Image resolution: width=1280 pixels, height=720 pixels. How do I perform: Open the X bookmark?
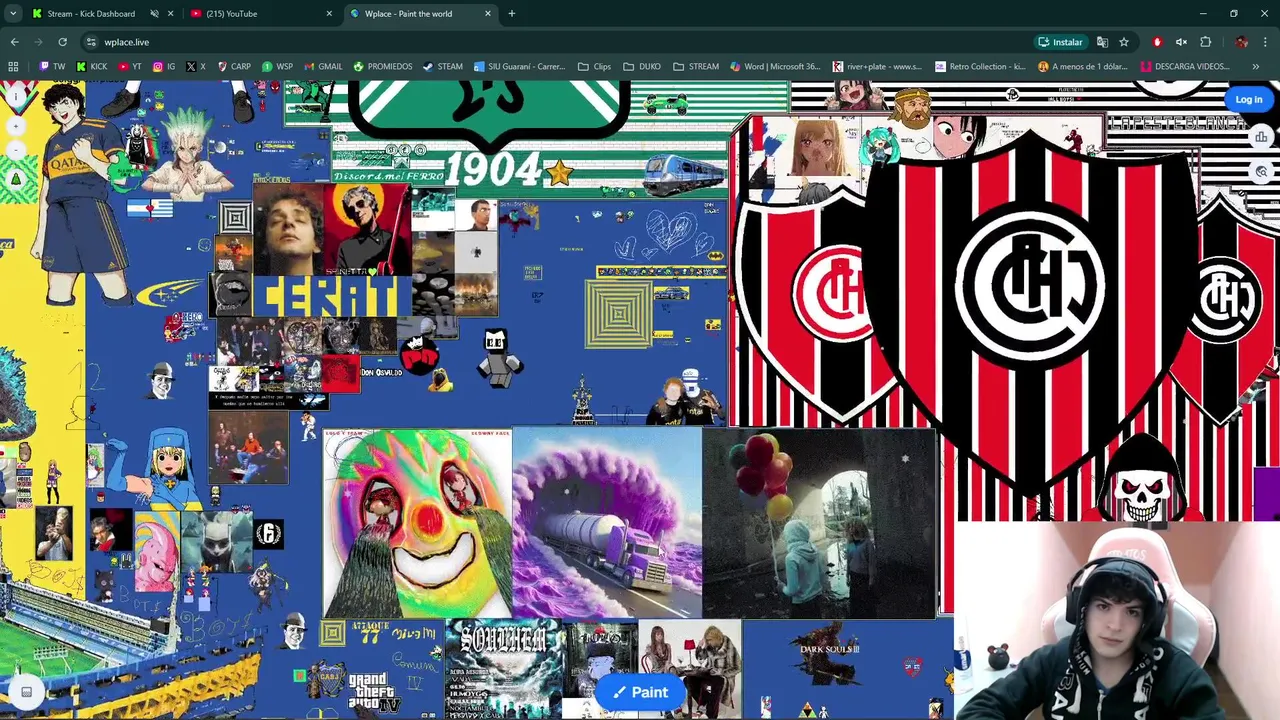(x=195, y=67)
